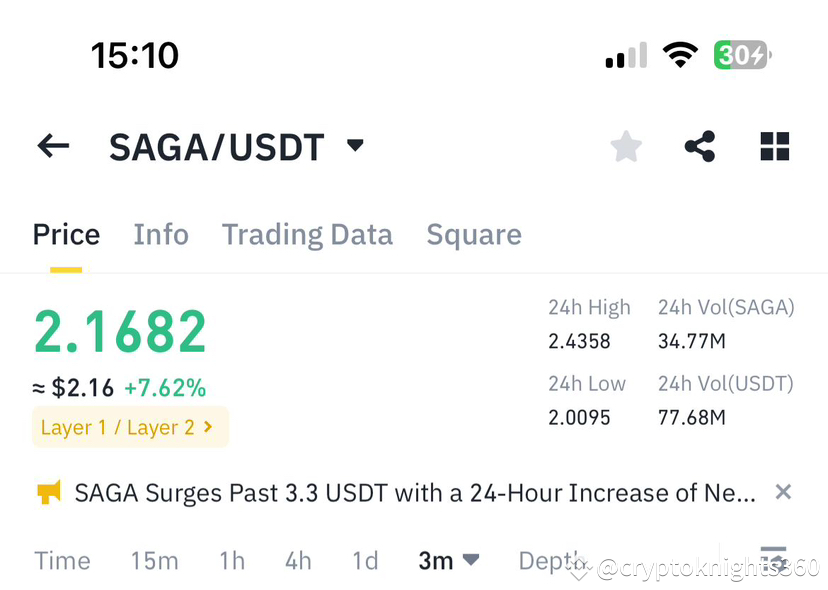Switch to the Trading Data tab
Image resolution: width=828 pixels, height=590 pixels.
(x=307, y=234)
